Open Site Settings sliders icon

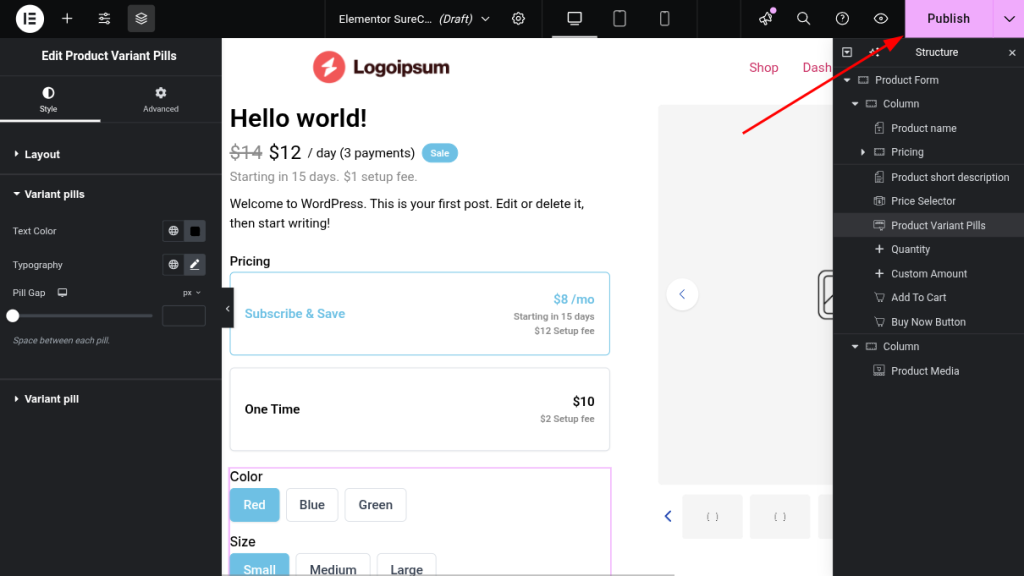(x=104, y=18)
